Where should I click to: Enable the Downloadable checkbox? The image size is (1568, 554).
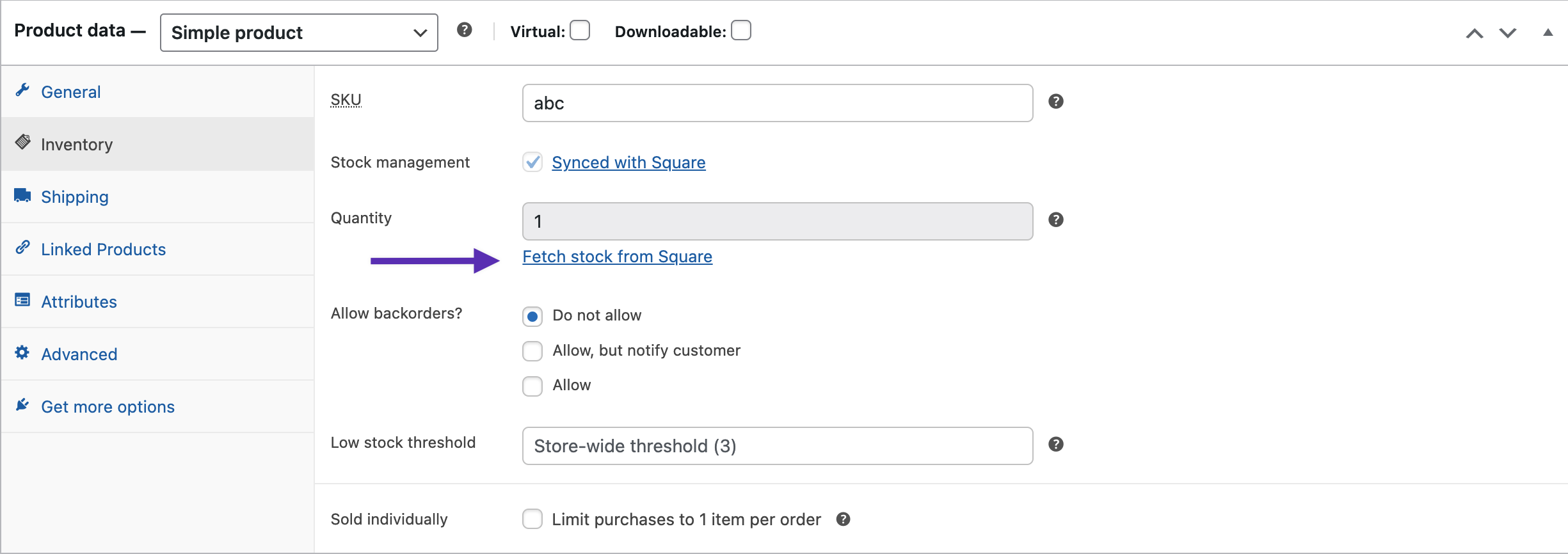pos(741,29)
